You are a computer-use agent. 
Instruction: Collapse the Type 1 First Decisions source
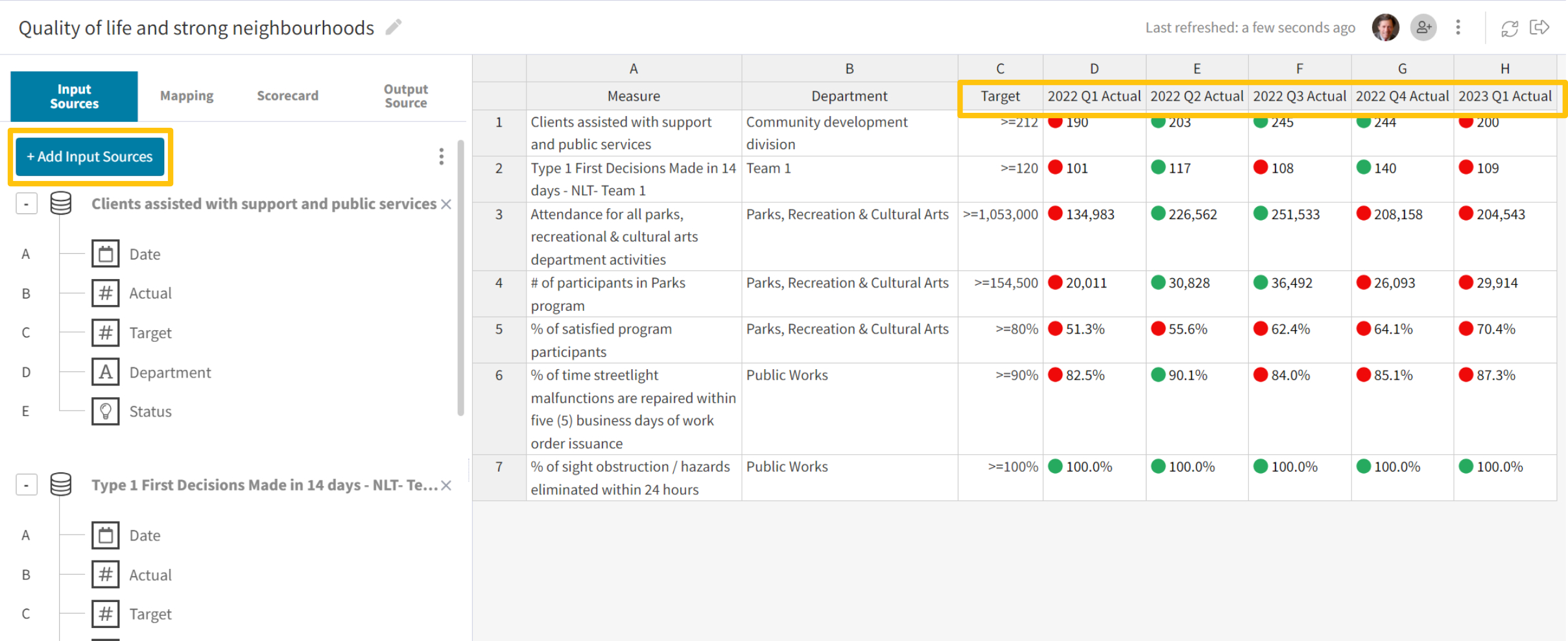26,484
